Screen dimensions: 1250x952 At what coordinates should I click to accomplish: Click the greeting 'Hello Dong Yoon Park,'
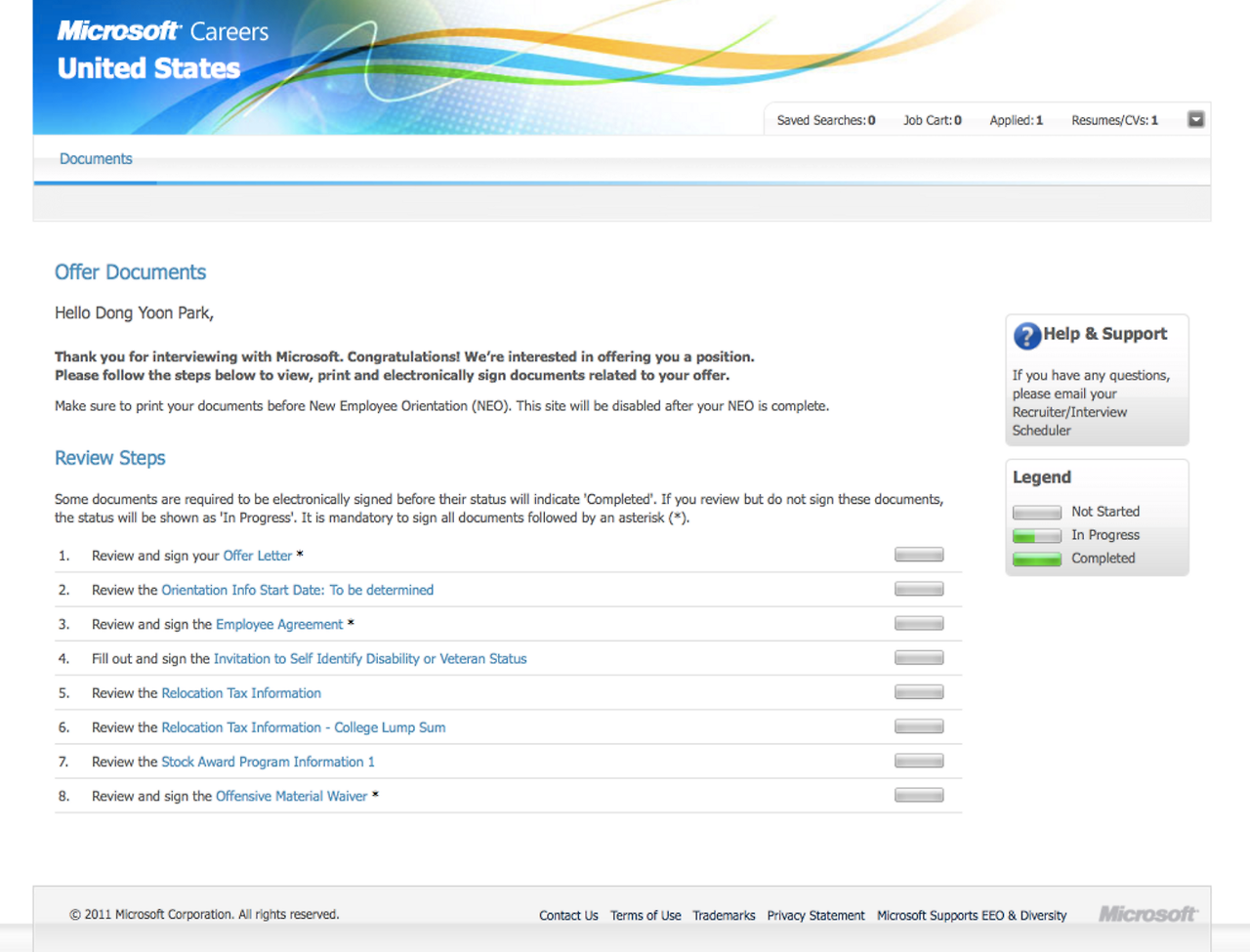134,313
